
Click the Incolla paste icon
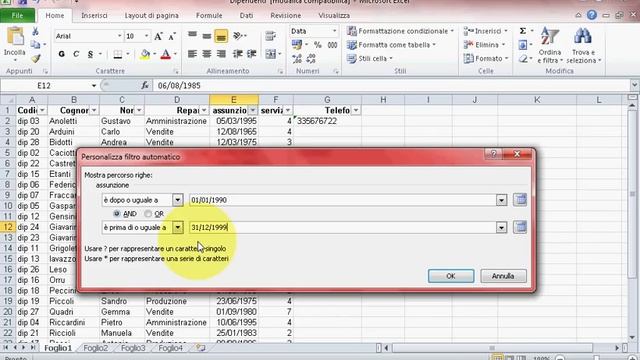point(15,36)
